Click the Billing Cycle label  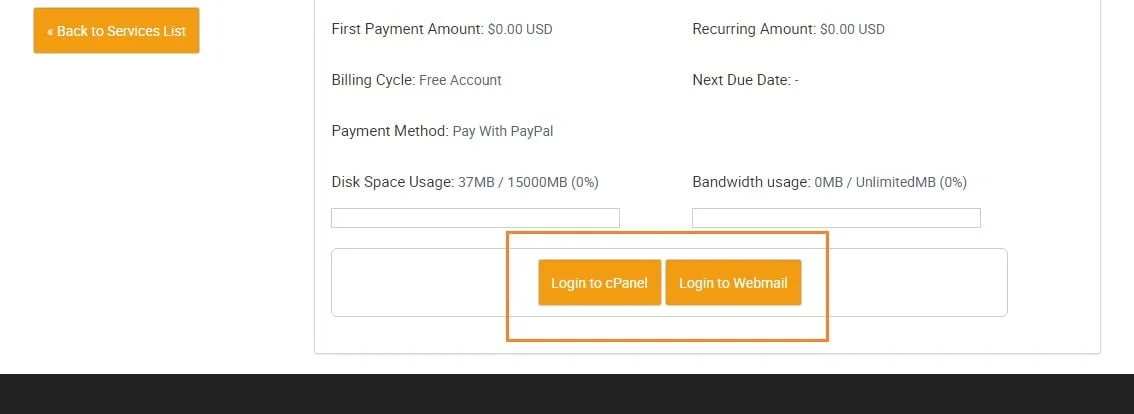[x=372, y=80]
